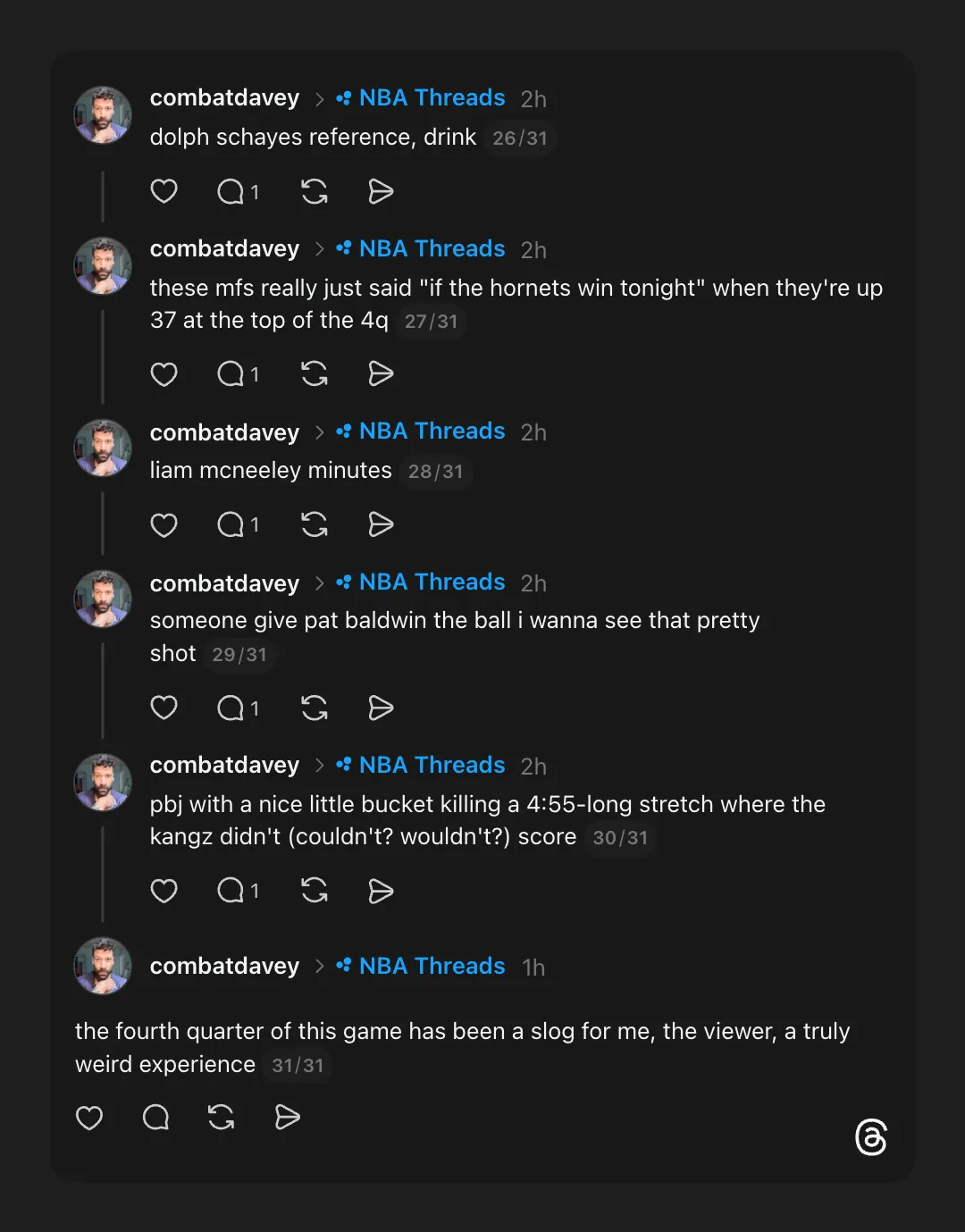The image size is (965, 1232).
Task: Like the fourth quarter slog post
Action: pyautogui.click(x=89, y=1117)
